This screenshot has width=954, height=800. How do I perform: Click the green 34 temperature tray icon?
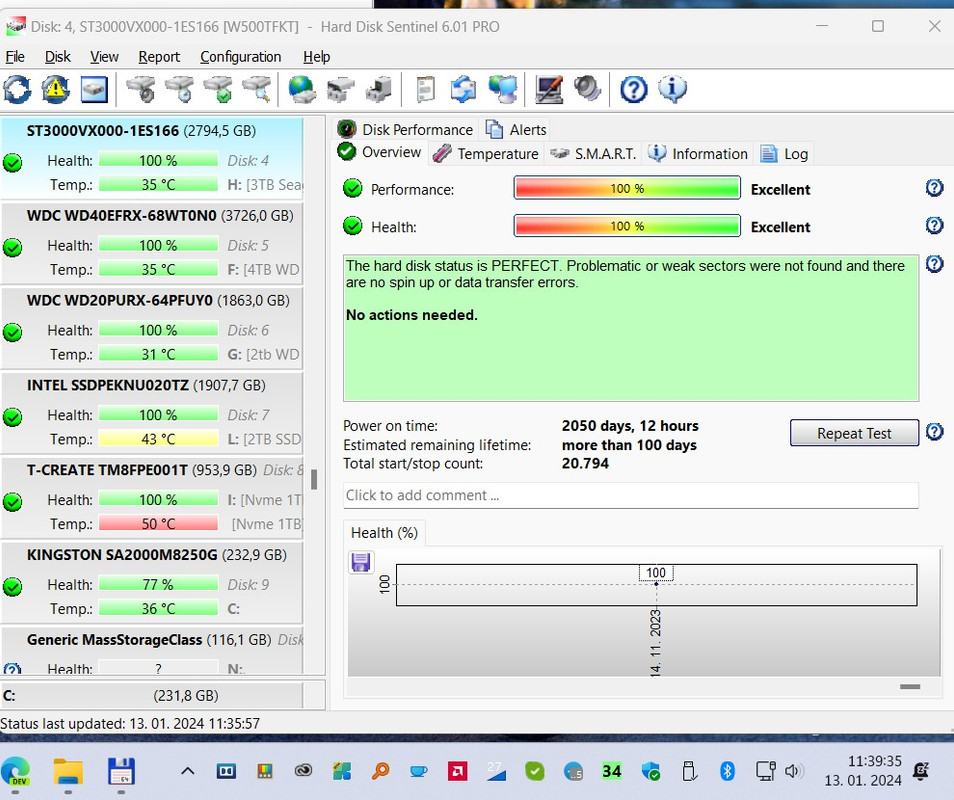pos(611,771)
